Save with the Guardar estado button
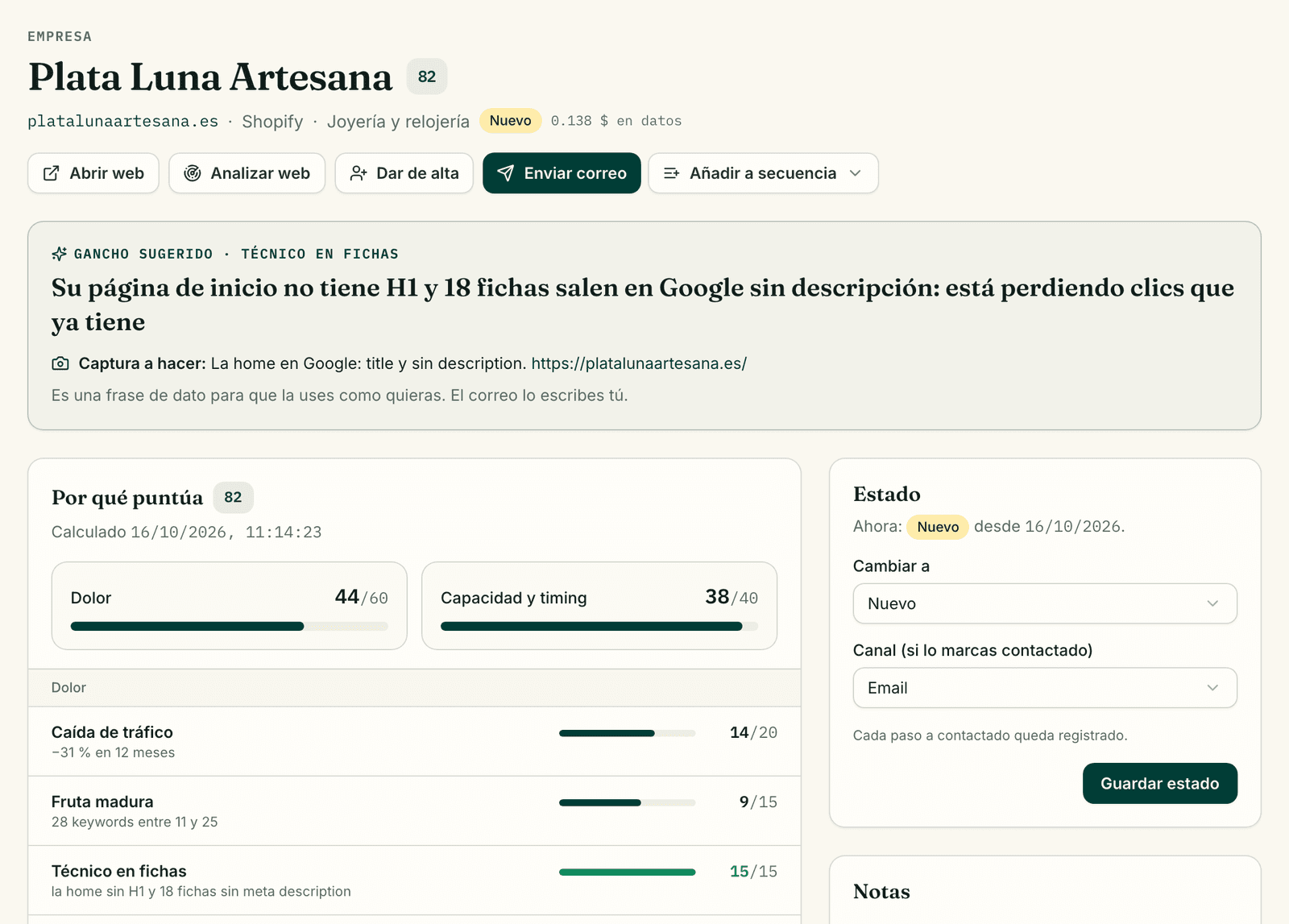Image resolution: width=1289 pixels, height=924 pixels. (x=1159, y=783)
